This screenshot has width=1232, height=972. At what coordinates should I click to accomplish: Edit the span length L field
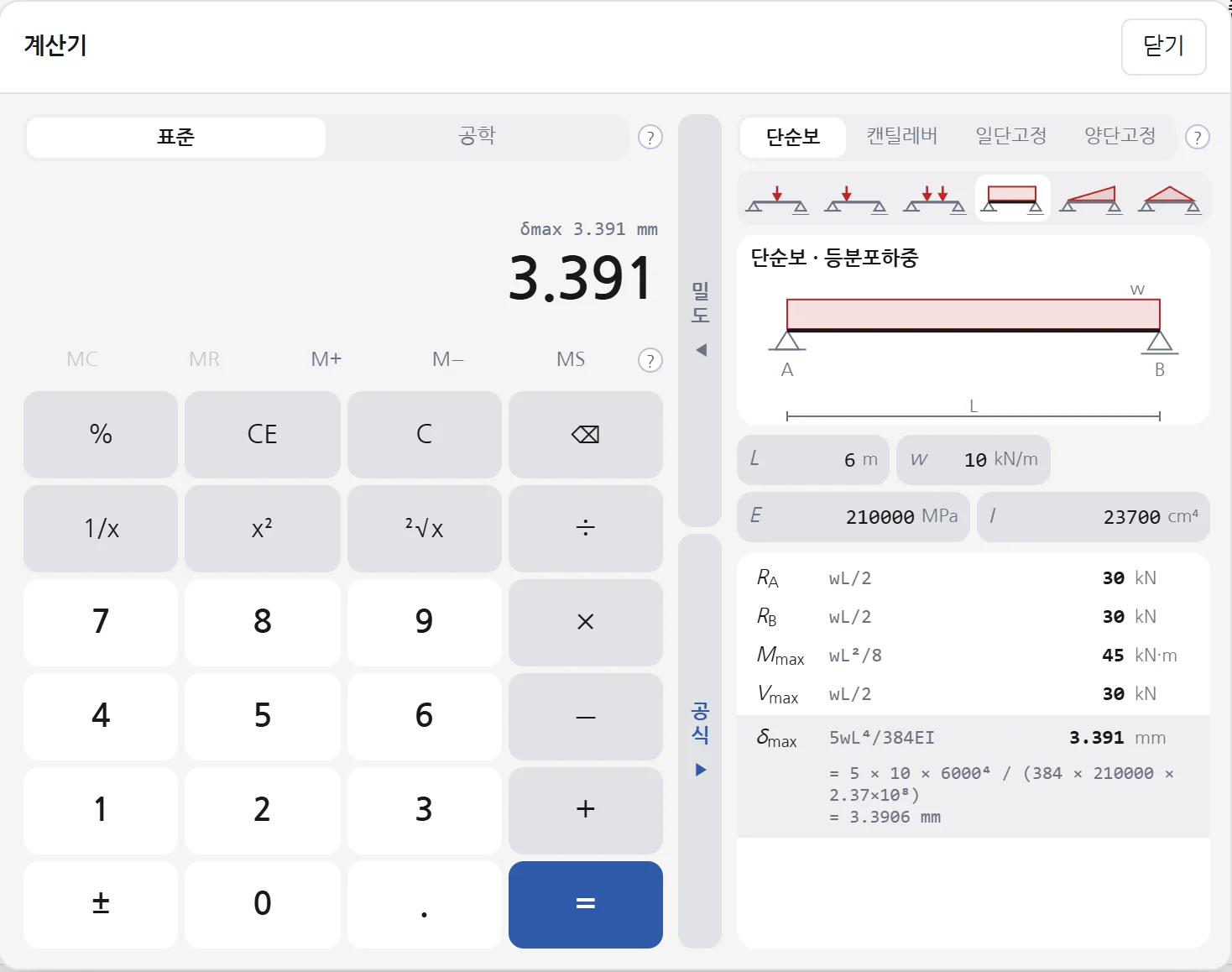pyautogui.click(x=813, y=459)
